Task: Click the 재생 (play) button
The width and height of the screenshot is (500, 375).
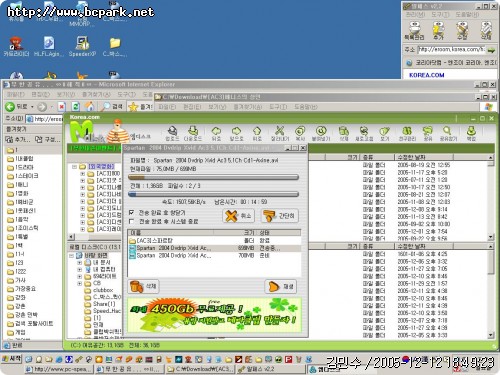Action: click(x=281, y=287)
